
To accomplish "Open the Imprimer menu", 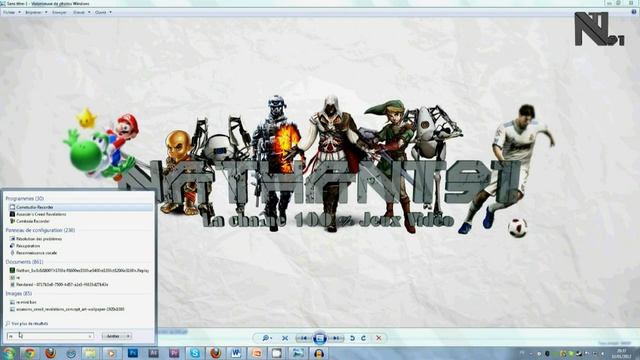I will tap(36, 13).
